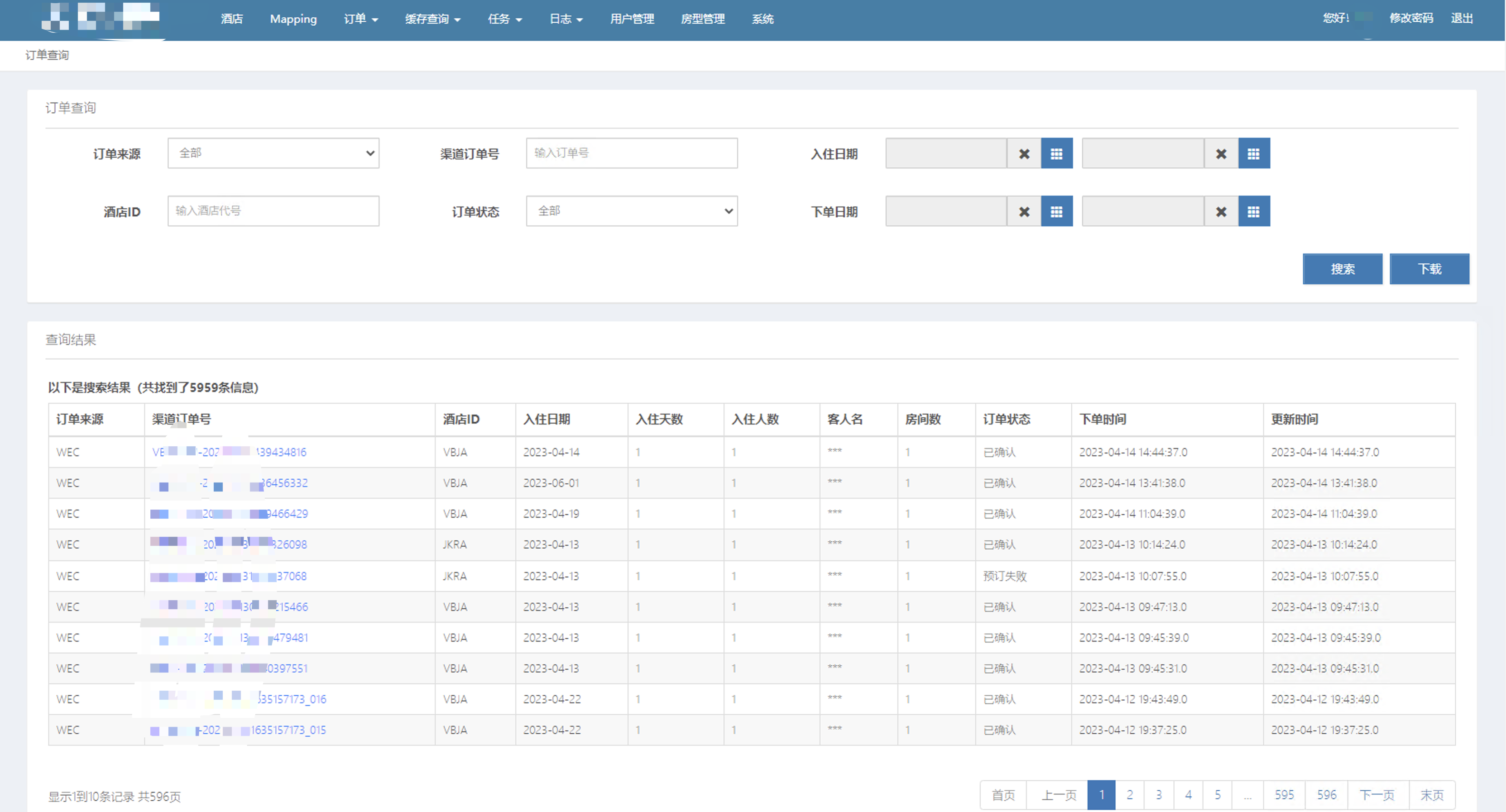This screenshot has width=1506, height=812.
Task: Open calendar for check-in start date
Action: 1056,154
